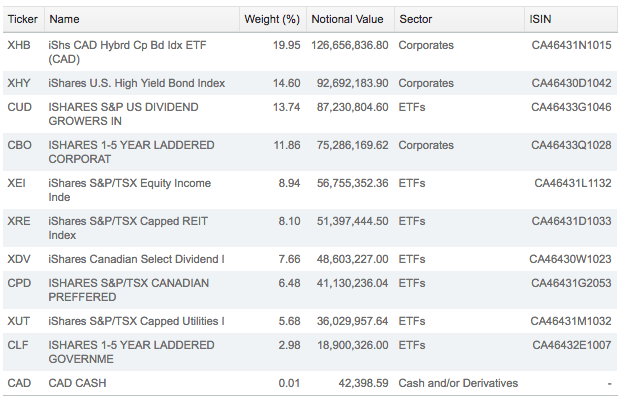Select the CPD ticker cell
This screenshot has width=627, height=396.
click(19, 283)
